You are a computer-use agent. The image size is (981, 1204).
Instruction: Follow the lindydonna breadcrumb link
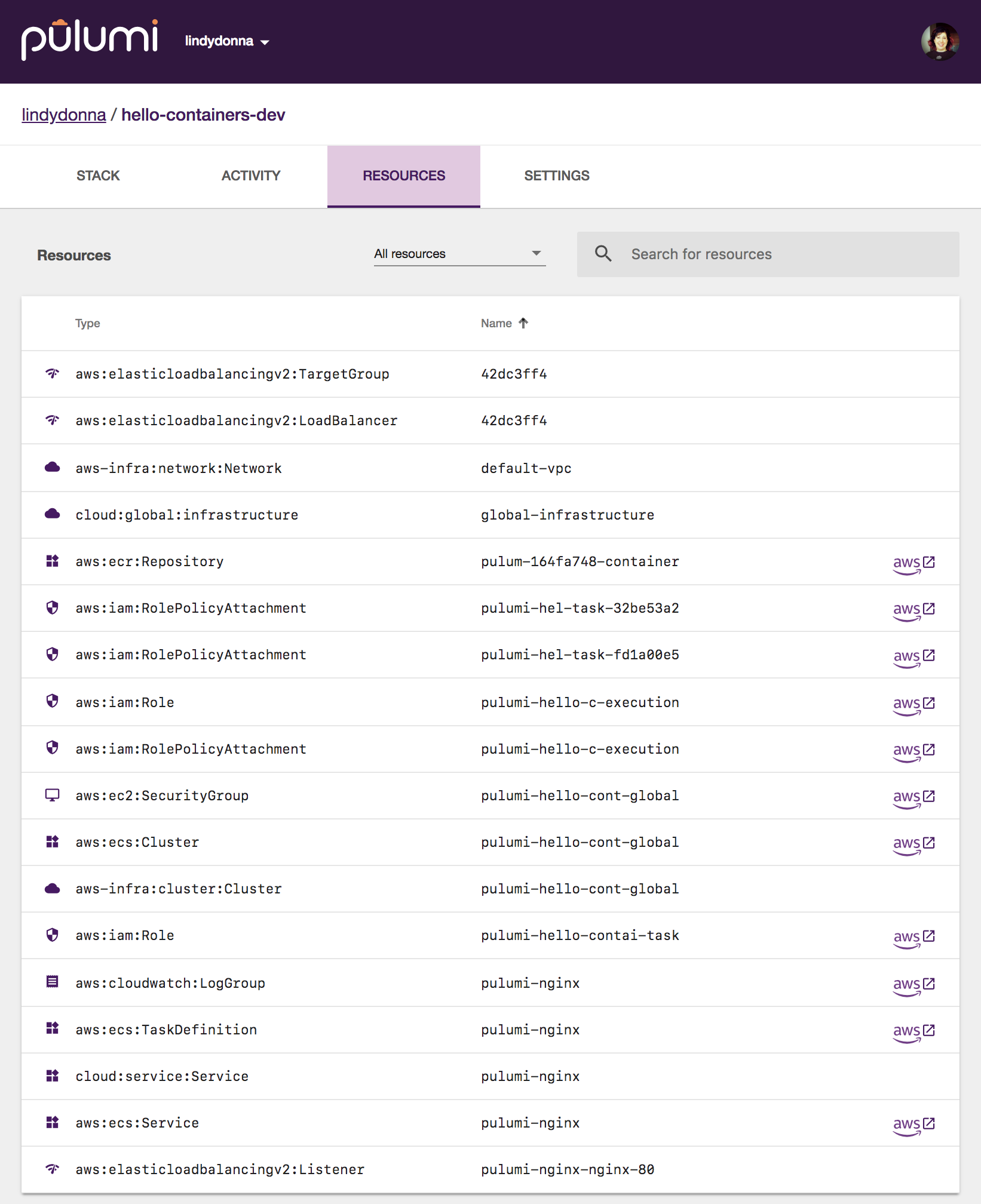[64, 115]
